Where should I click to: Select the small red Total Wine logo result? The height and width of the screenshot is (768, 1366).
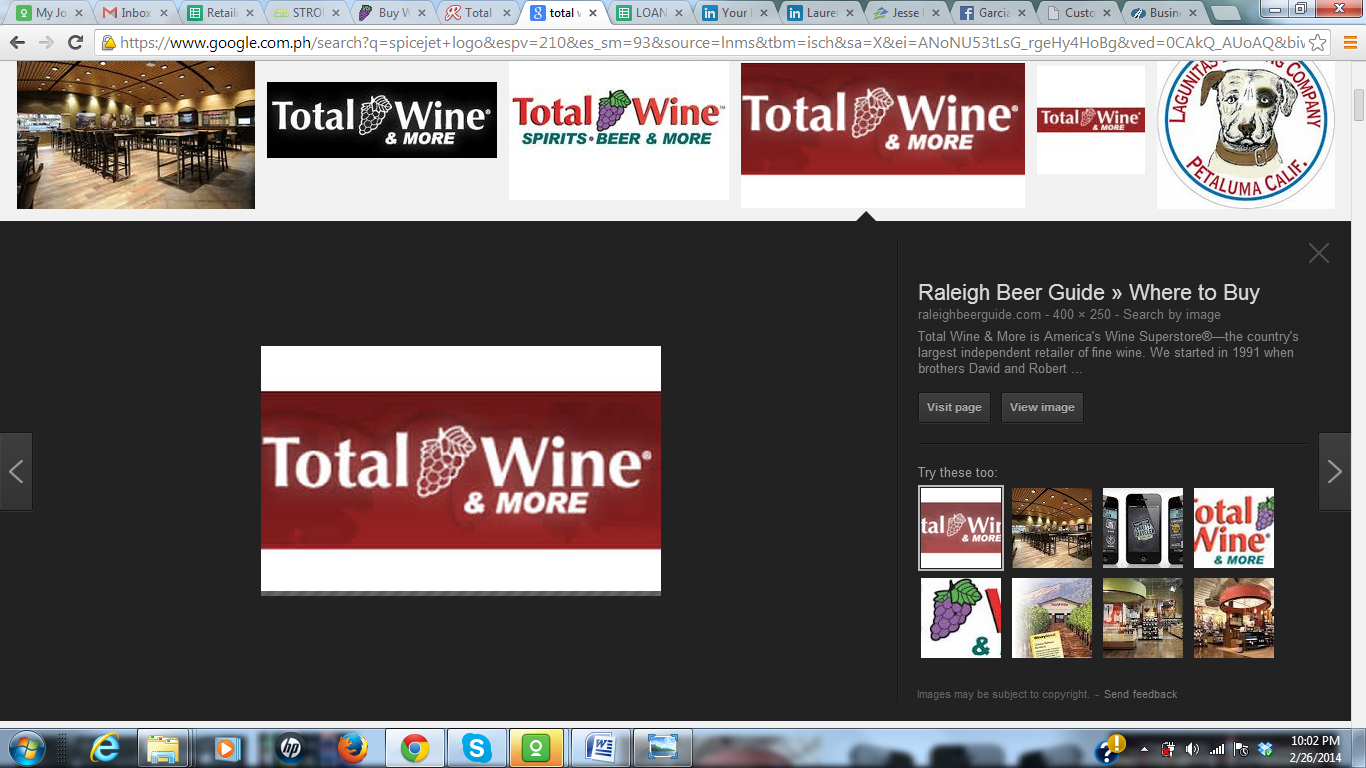coord(1091,120)
